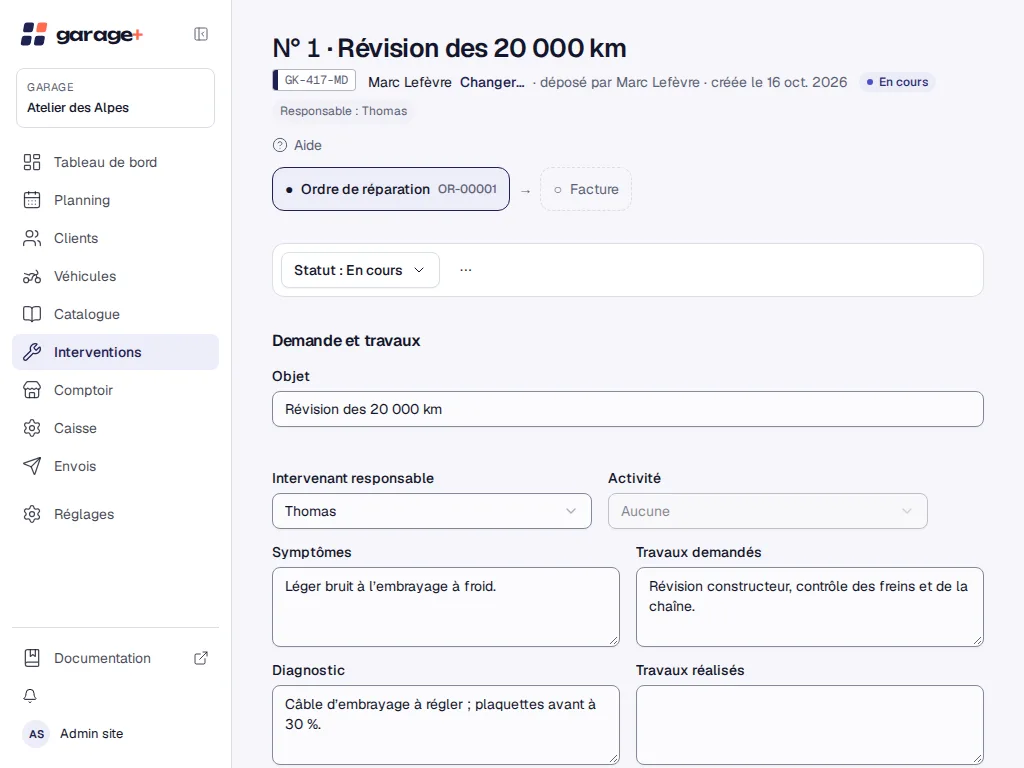The image size is (1024, 768).
Task: Open the Planning calendar icon
Action: pos(32,200)
